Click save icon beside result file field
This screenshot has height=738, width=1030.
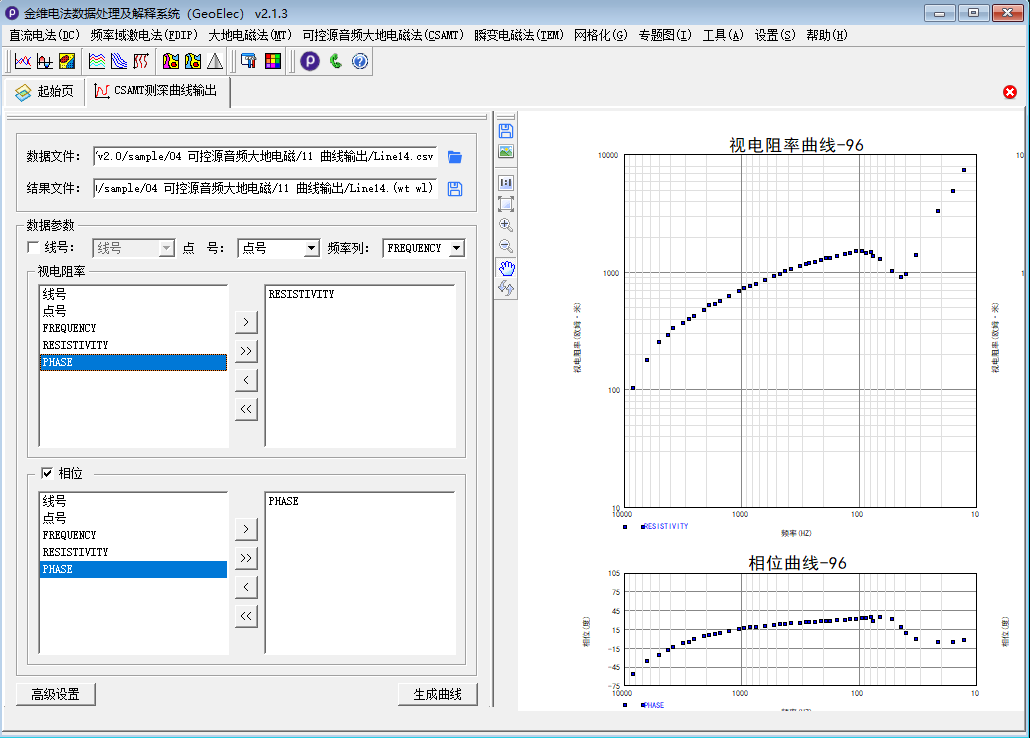click(455, 189)
